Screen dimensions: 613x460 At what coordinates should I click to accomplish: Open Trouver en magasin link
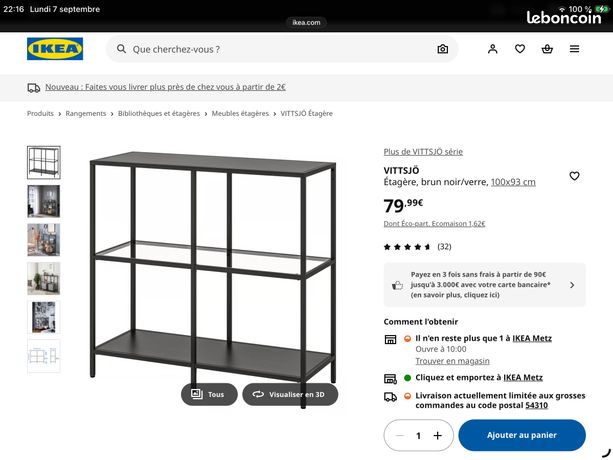point(452,361)
